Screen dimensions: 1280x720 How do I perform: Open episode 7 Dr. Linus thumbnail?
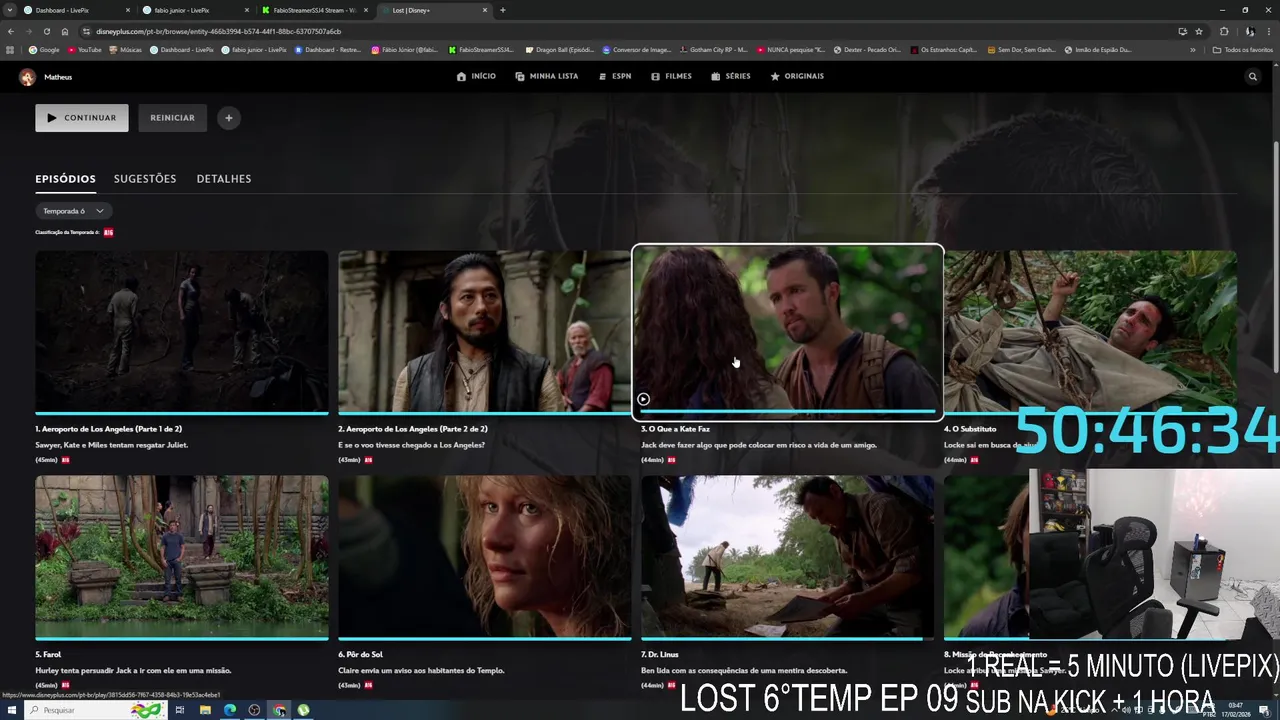(x=787, y=557)
